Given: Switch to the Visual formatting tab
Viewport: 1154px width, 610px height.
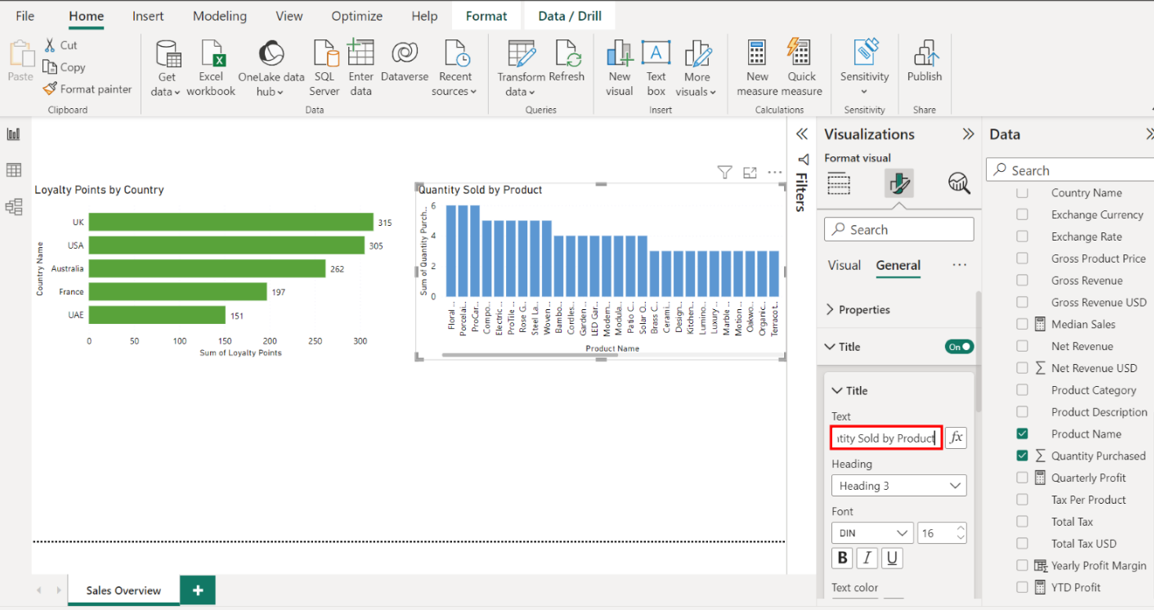Looking at the screenshot, I should pos(844,266).
